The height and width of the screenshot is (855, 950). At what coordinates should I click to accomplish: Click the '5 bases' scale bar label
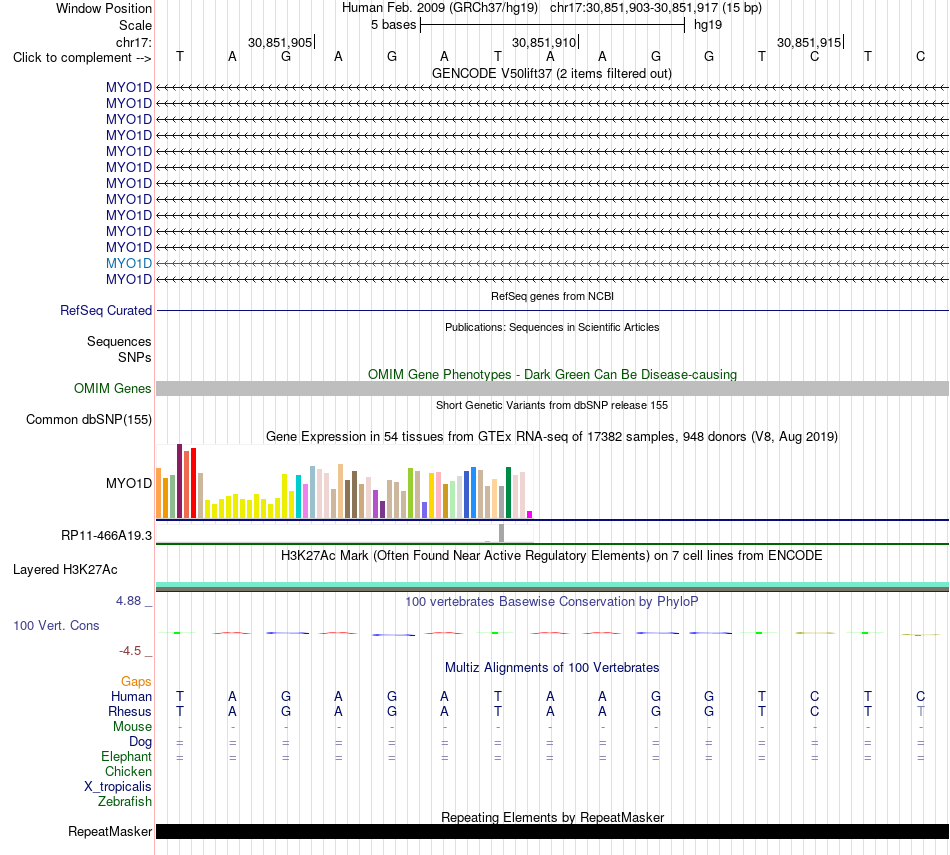[394, 25]
